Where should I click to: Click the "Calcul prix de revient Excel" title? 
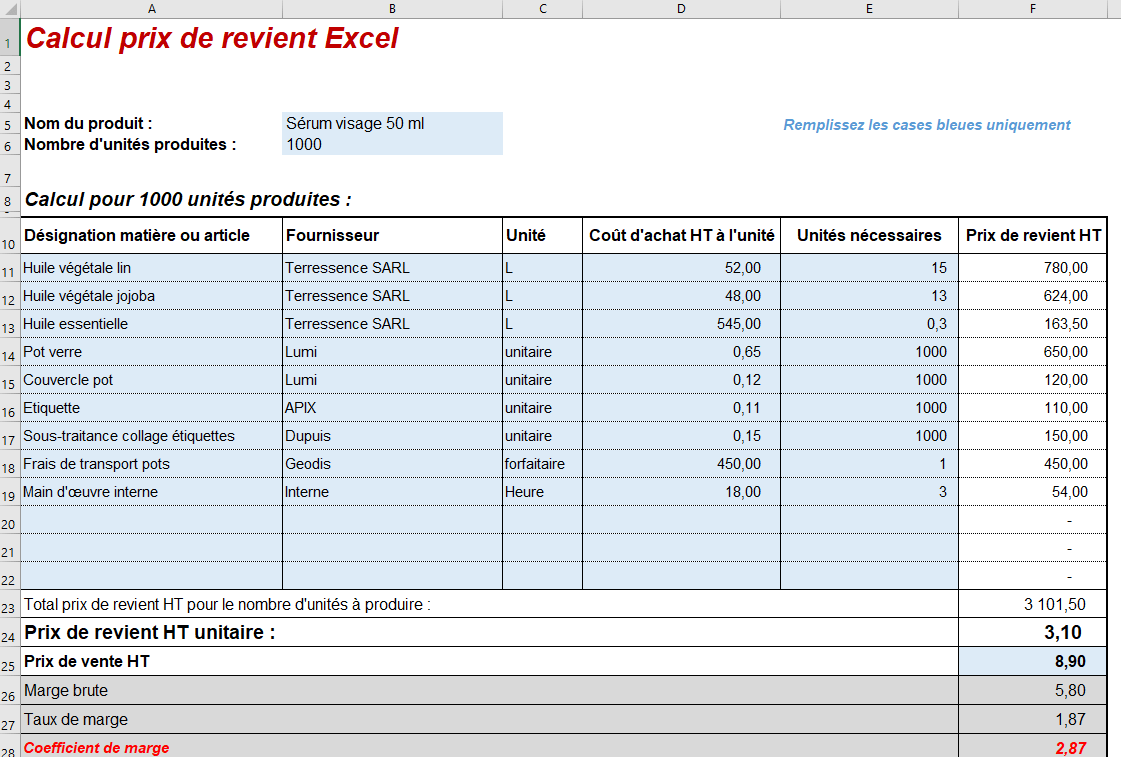point(212,38)
